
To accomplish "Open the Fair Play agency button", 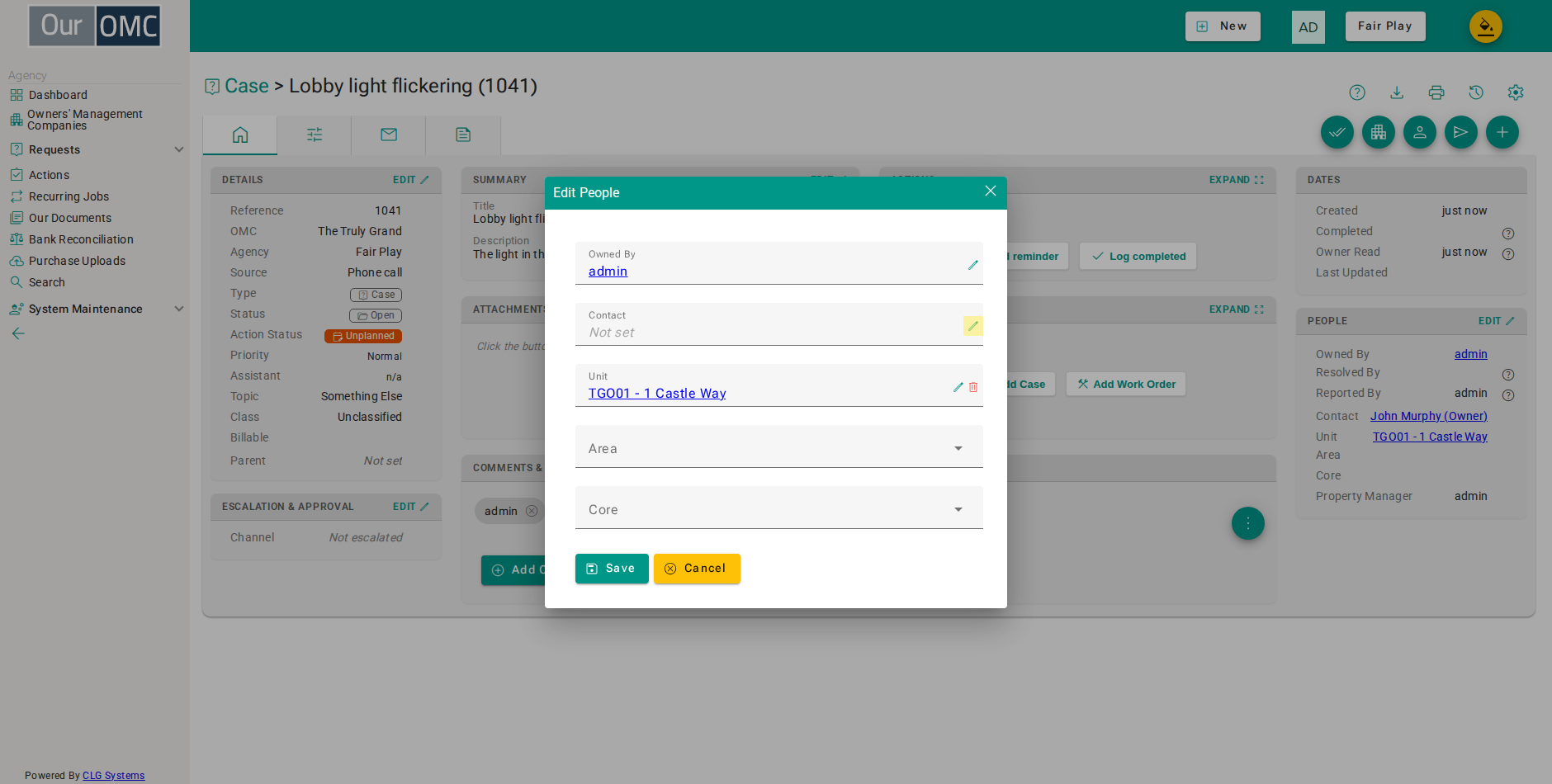I will pyautogui.click(x=1385, y=26).
